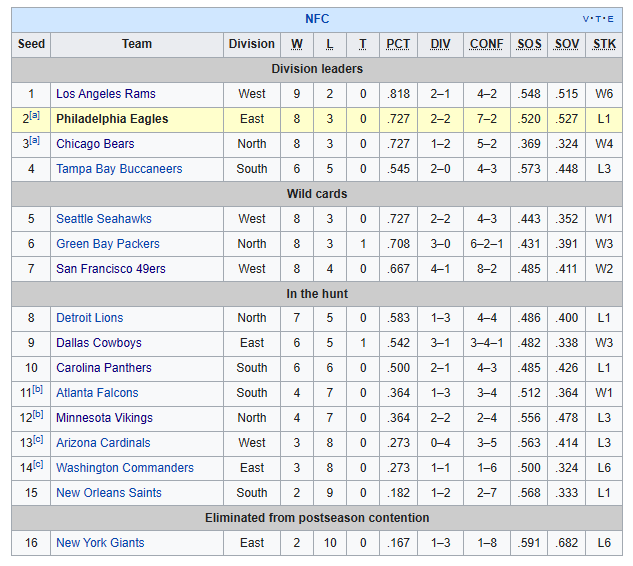633x566 pixels.
Task: Click the Rams .818 PCT value
Action: pos(398,94)
